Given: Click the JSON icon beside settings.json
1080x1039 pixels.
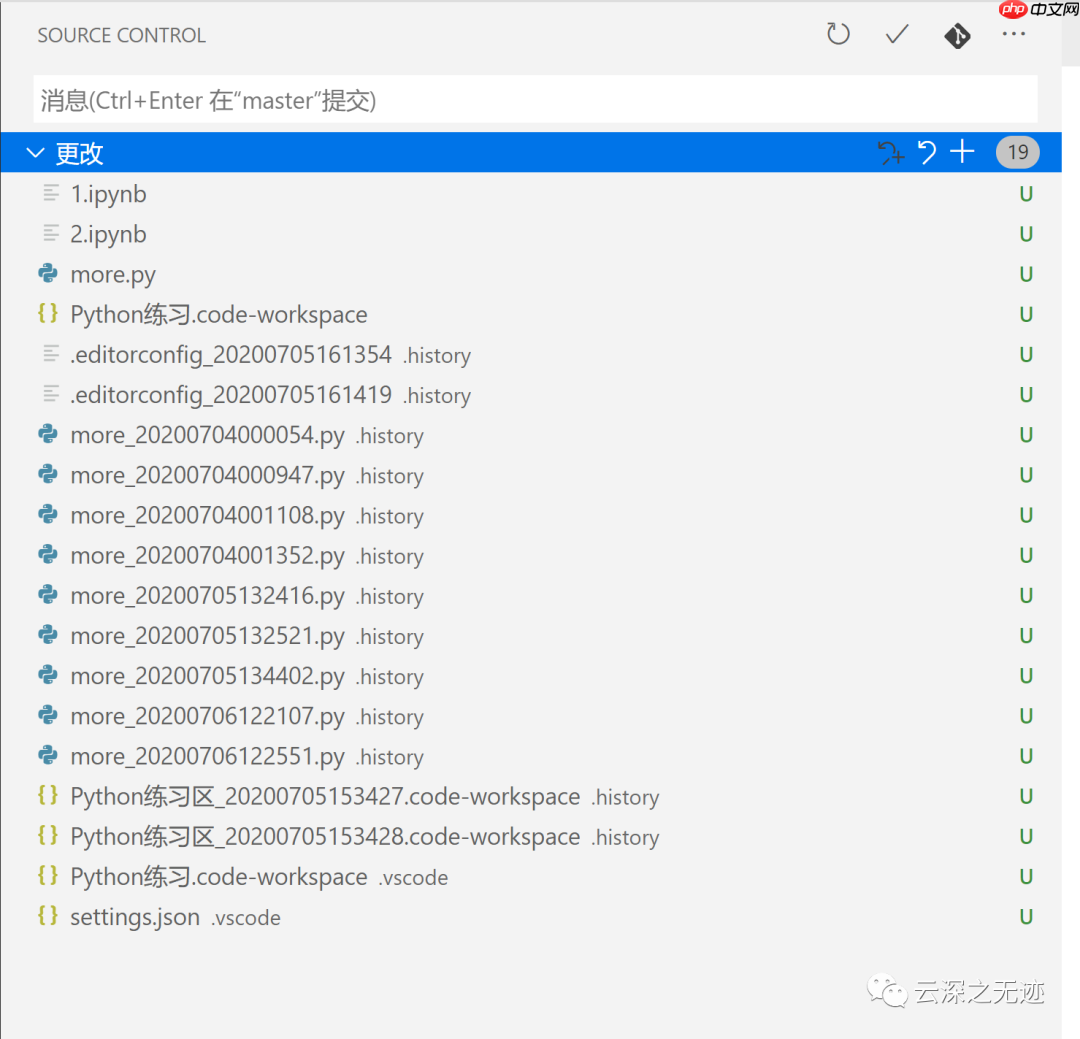Looking at the screenshot, I should coord(46,915).
